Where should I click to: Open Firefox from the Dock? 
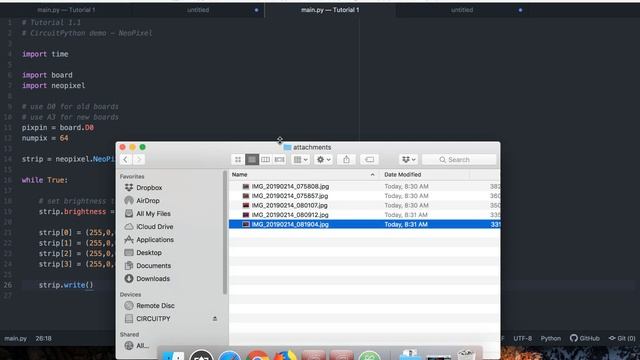pos(285,356)
